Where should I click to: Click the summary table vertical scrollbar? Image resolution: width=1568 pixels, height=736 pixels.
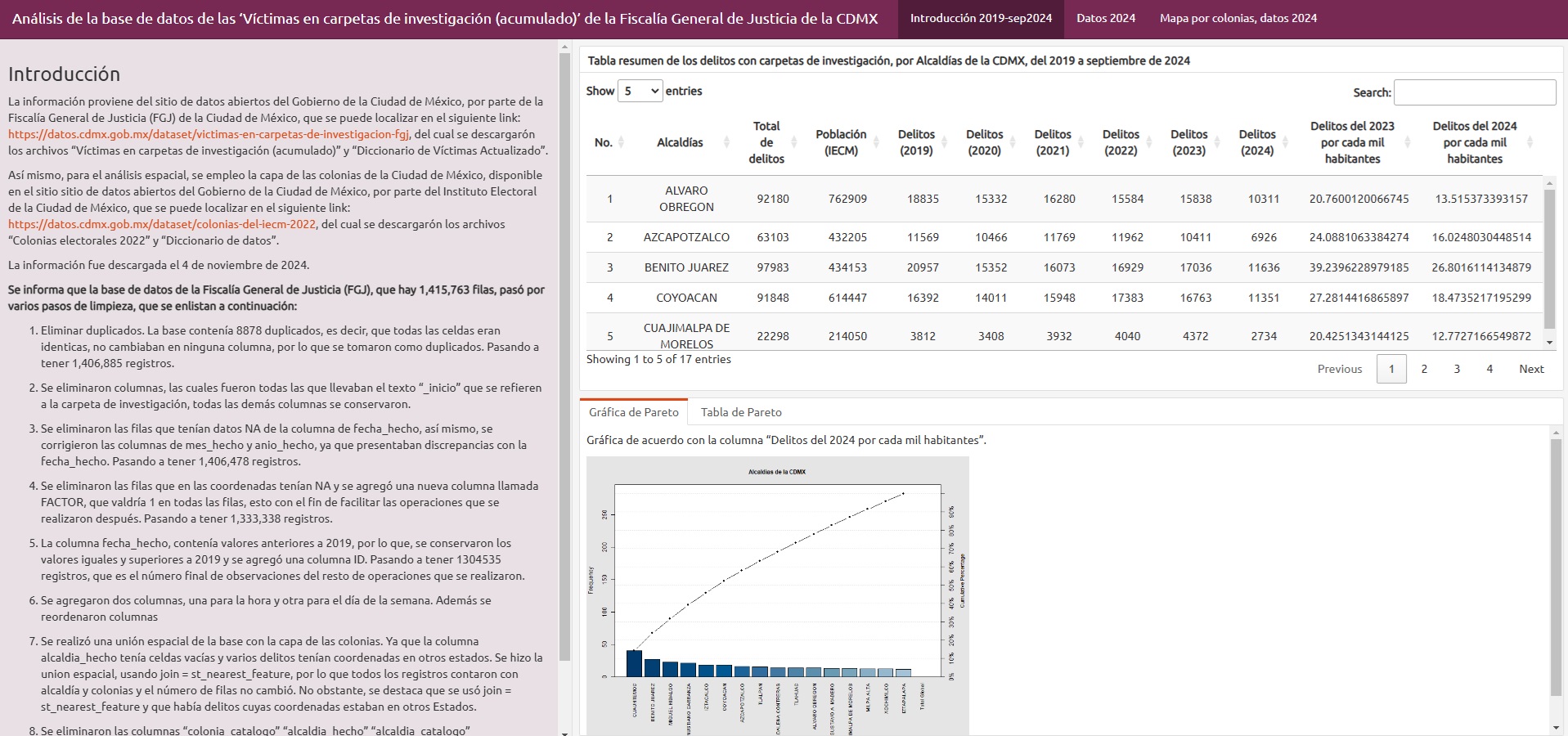point(1549,258)
